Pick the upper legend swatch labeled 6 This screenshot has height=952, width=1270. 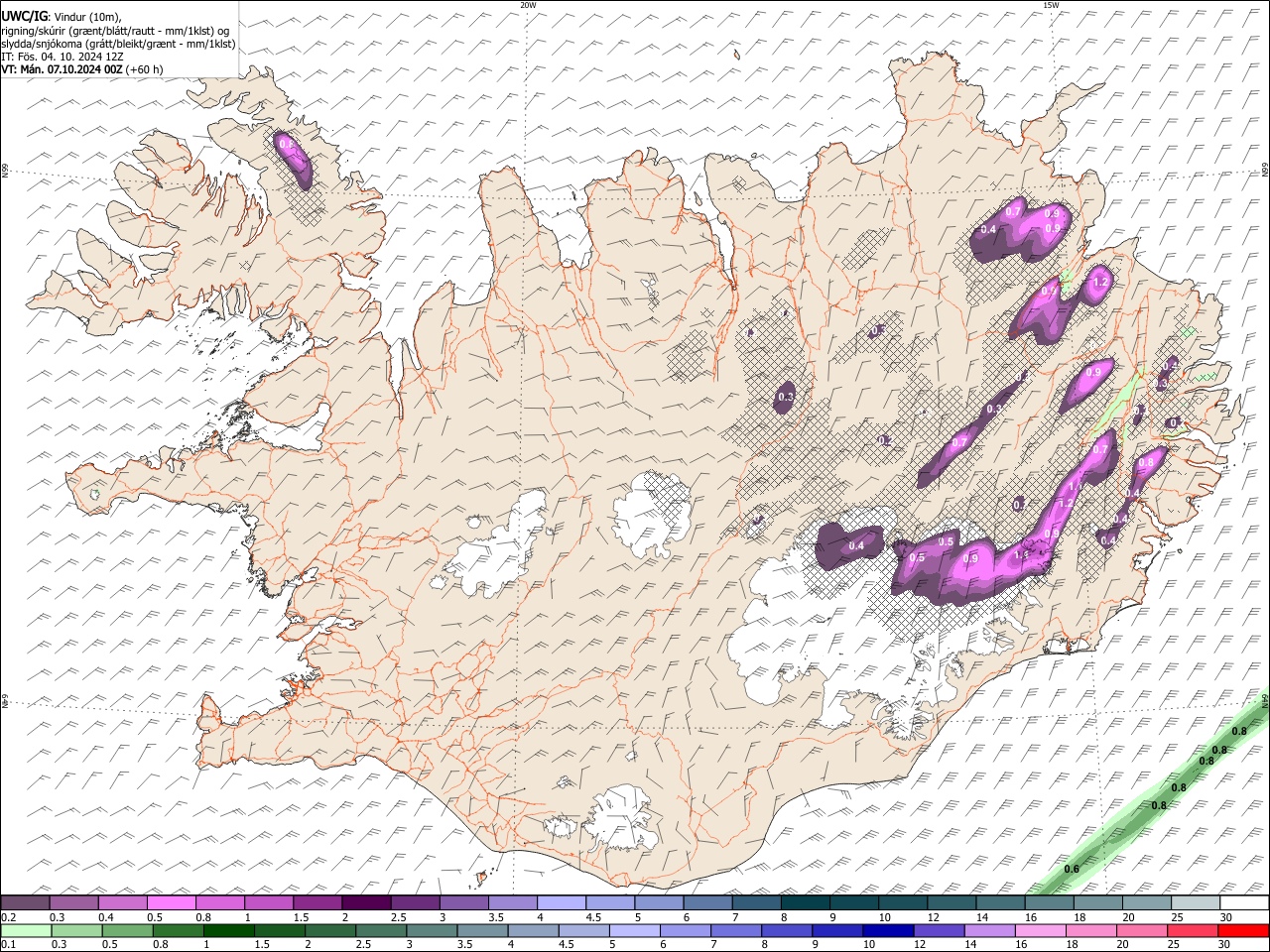pyautogui.click(x=707, y=902)
